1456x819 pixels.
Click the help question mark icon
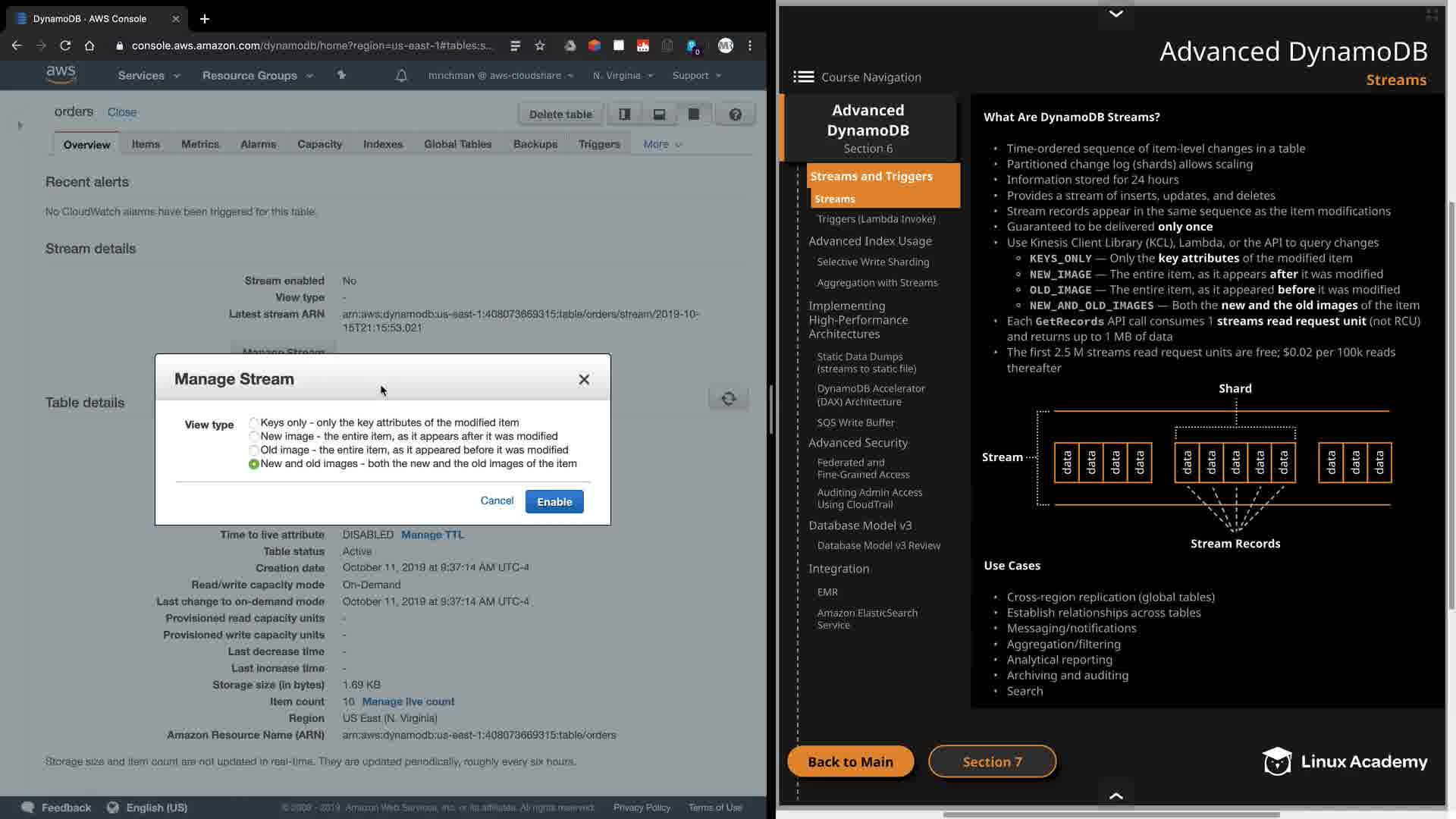pyautogui.click(x=735, y=115)
